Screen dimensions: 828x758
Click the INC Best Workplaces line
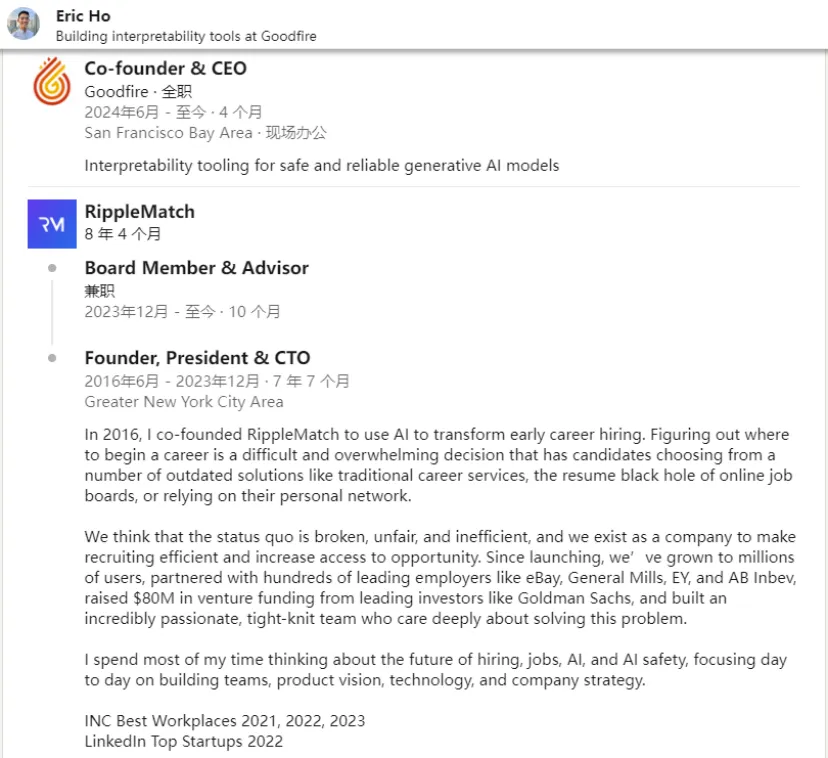(224, 721)
